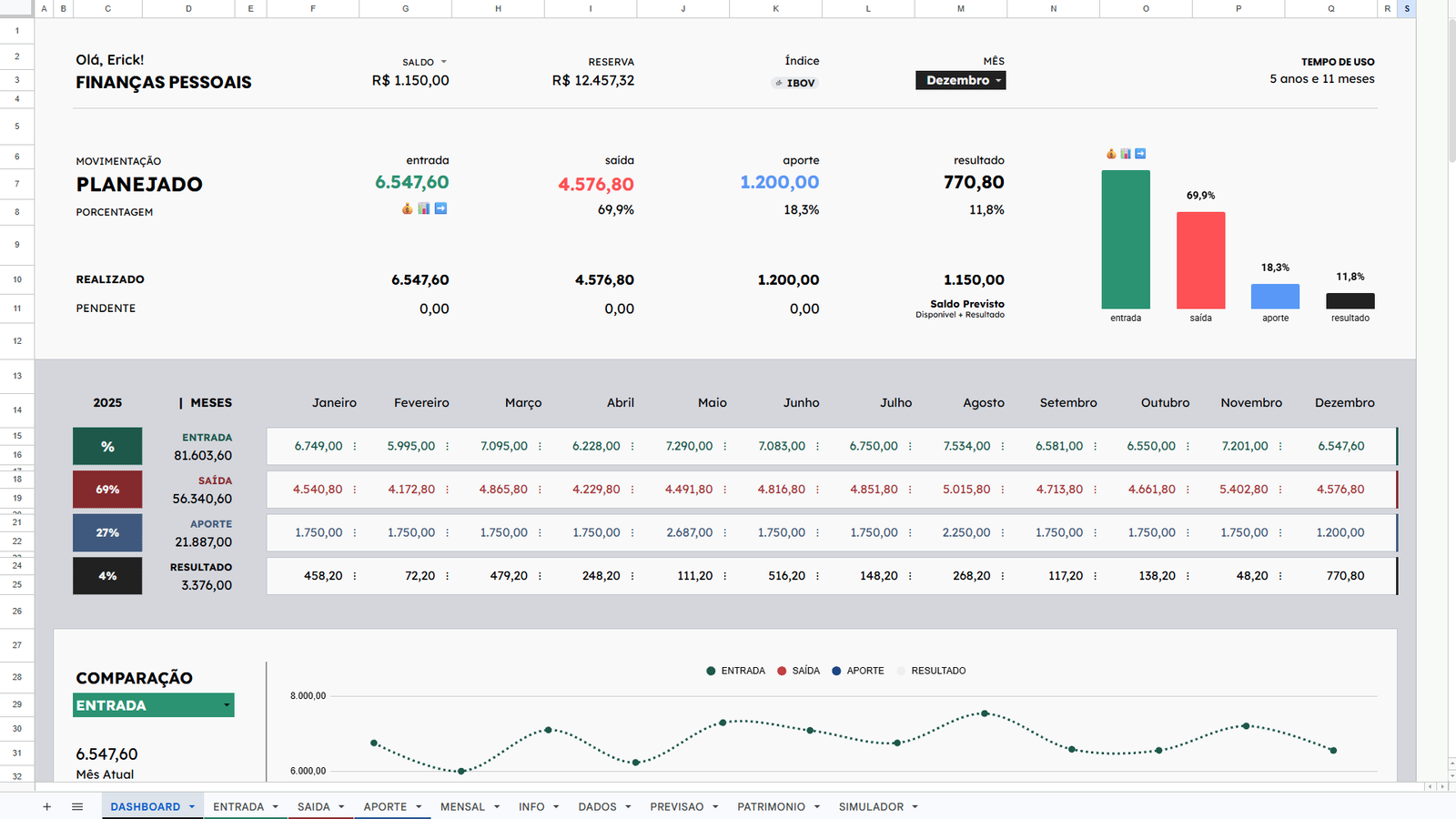Click the small chart icon above the bars
This screenshot has height=819, width=1456.
1126,154
